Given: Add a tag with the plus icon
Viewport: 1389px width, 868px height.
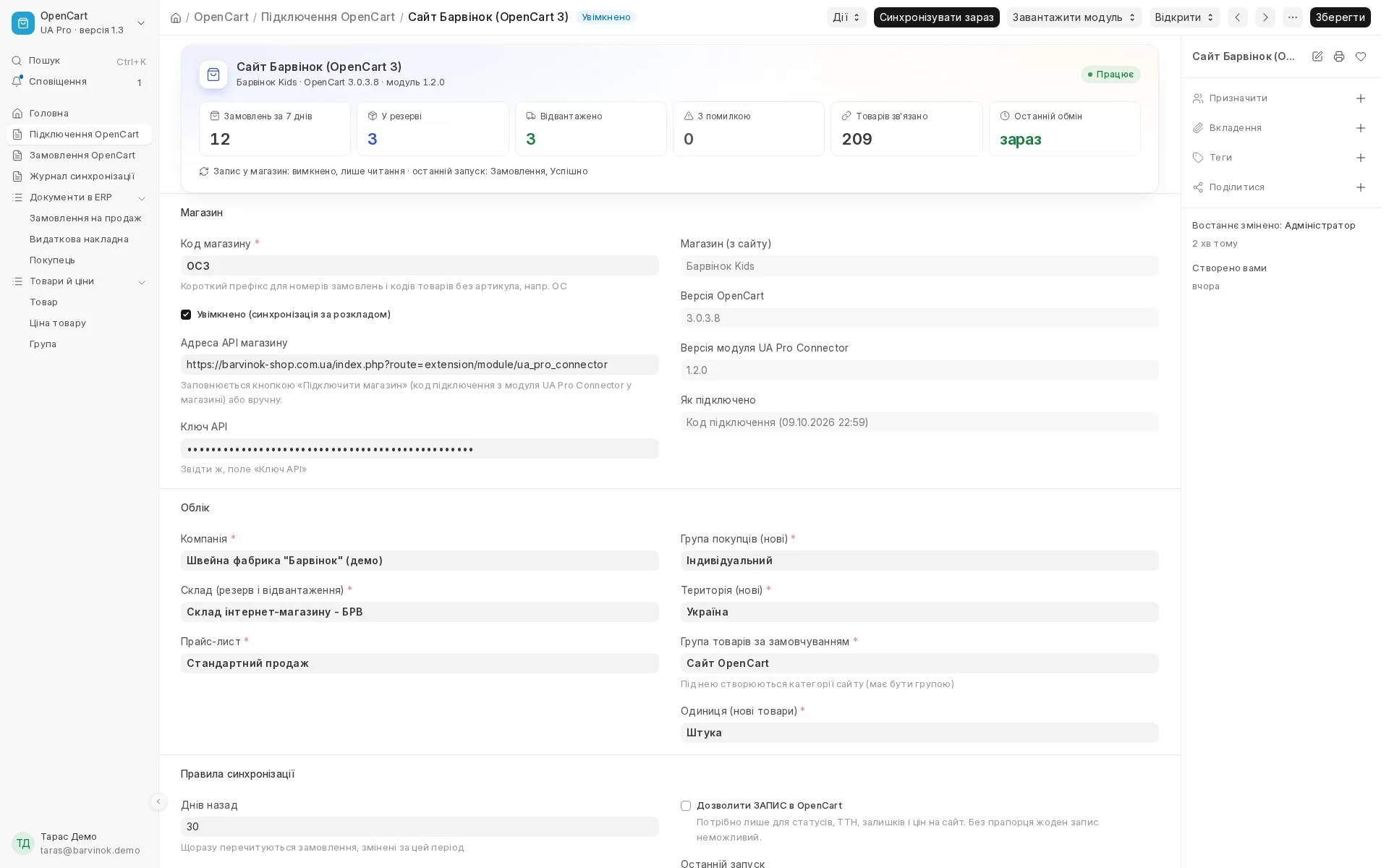Looking at the screenshot, I should point(1361,158).
